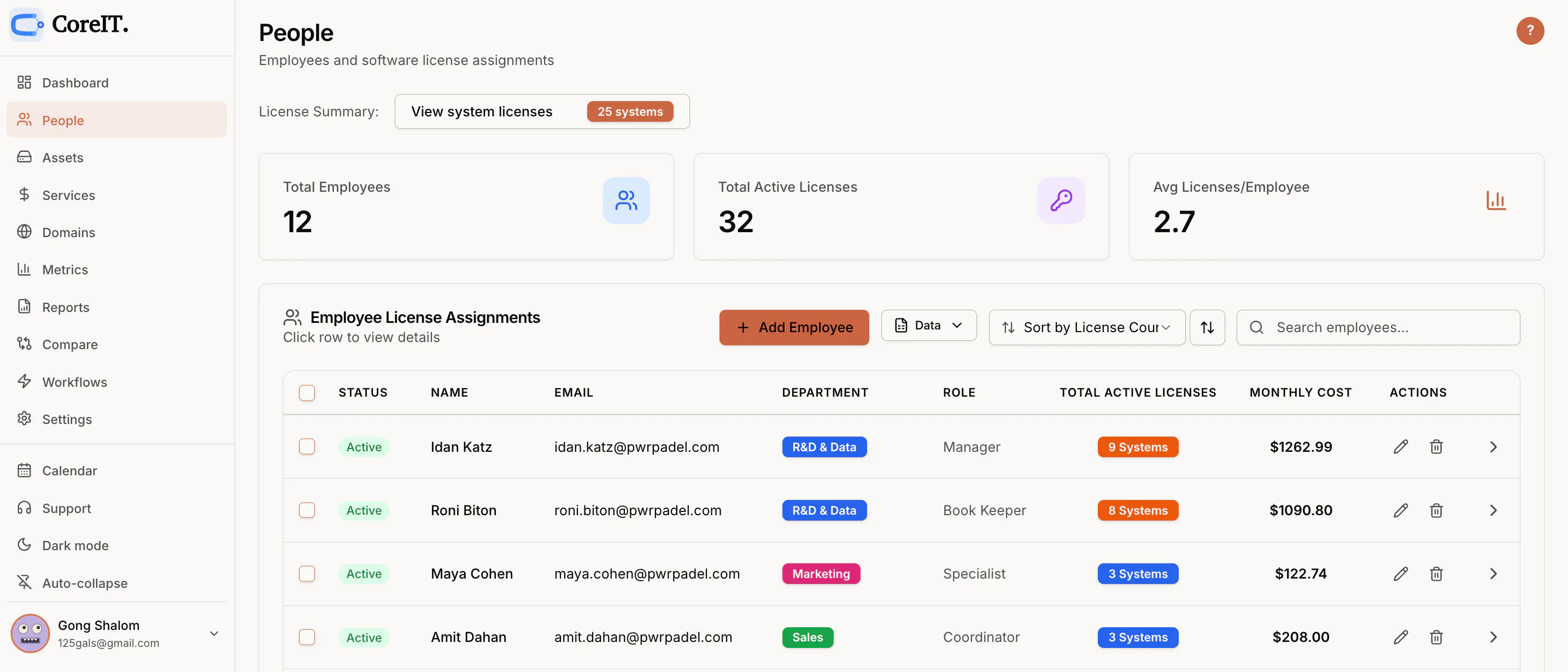The height and width of the screenshot is (672, 1568).
Task: Open the Data export dropdown
Action: pyautogui.click(x=928, y=326)
